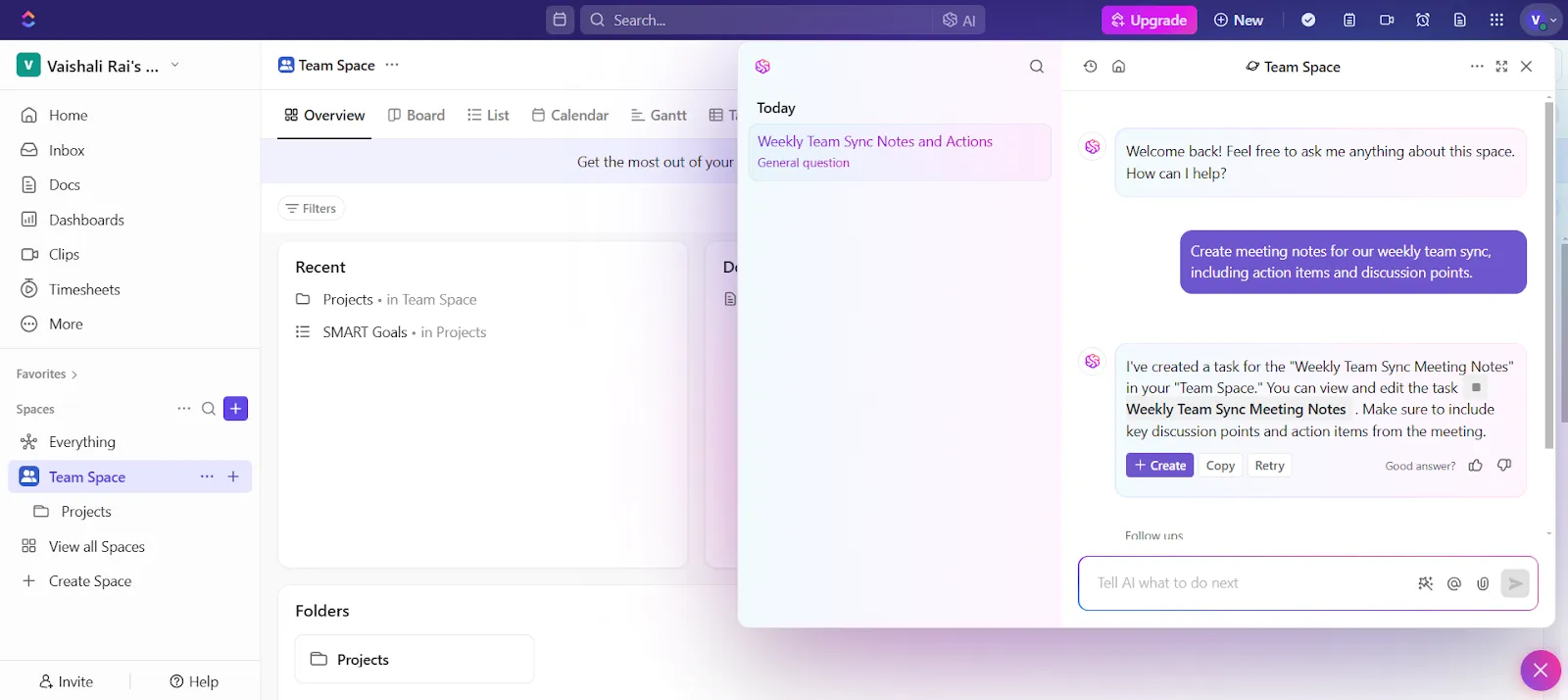The width and height of the screenshot is (1568, 700).
Task: Click the AI button in search bar
Action: point(959,20)
